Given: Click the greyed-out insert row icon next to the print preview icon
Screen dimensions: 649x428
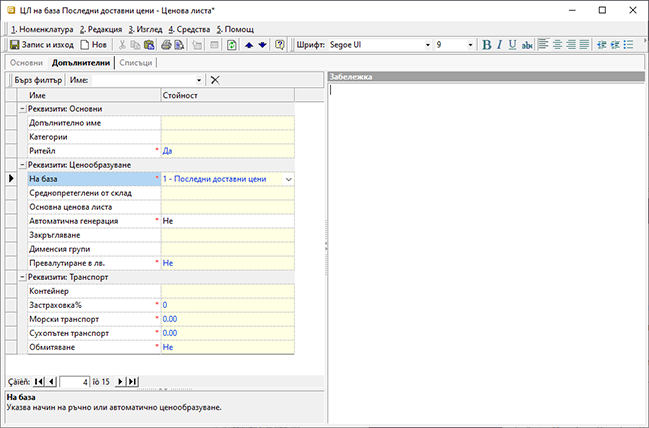Looking at the screenshot, I should (197, 45).
